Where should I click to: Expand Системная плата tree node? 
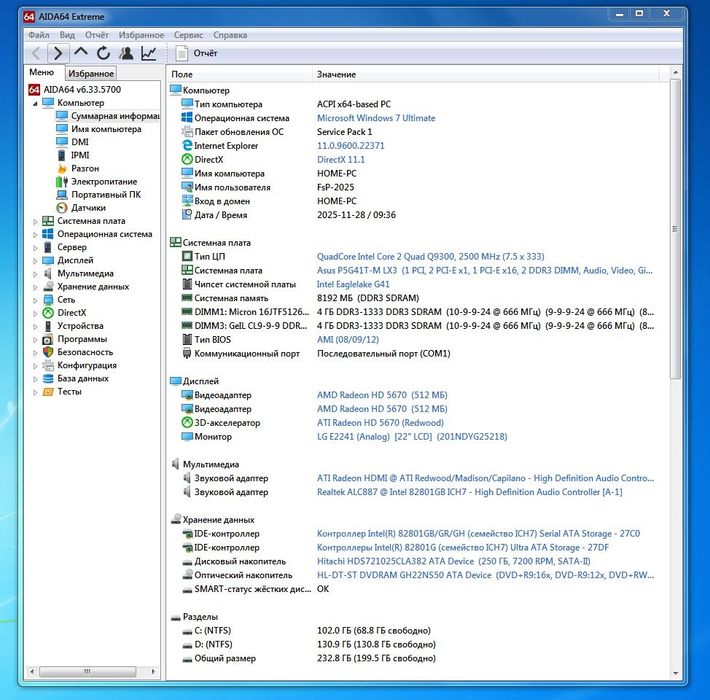tap(35, 221)
